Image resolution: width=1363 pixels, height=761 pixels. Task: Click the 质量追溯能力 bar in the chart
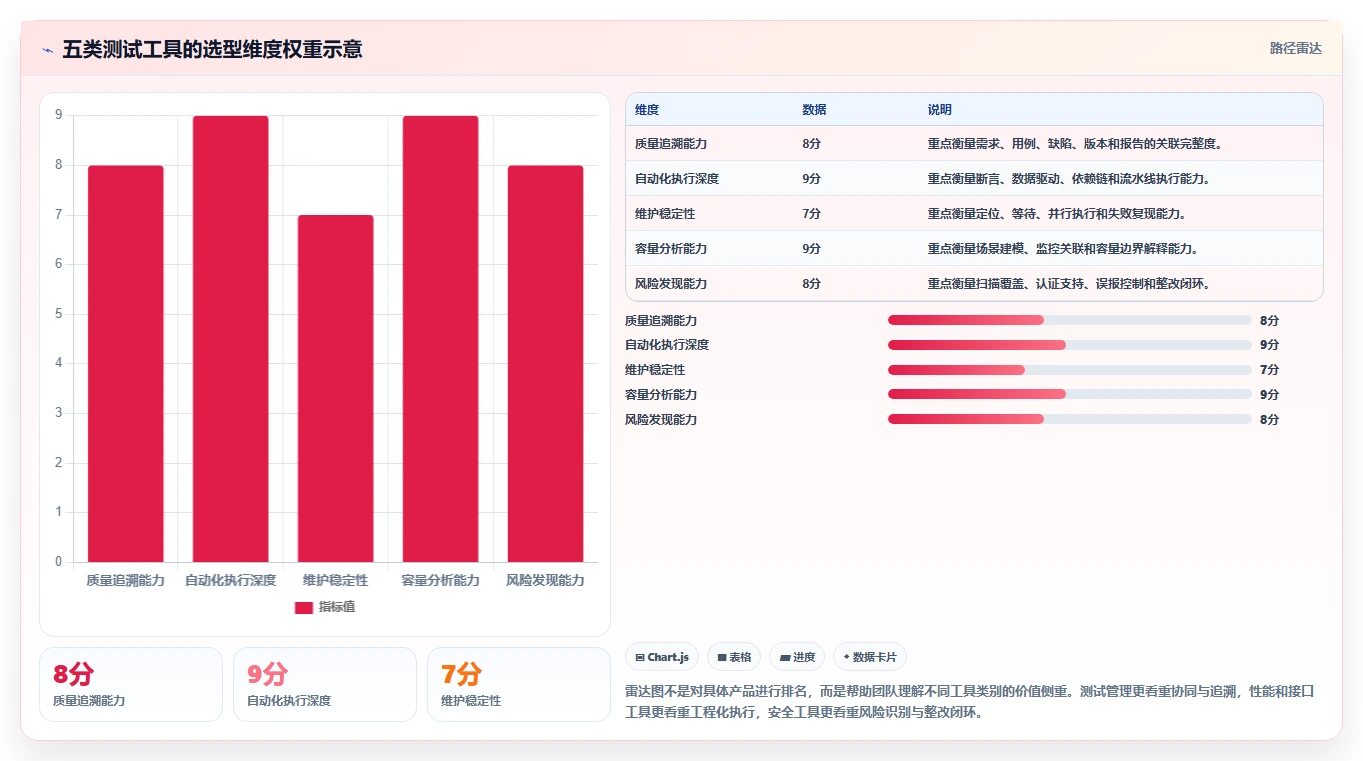(x=126, y=364)
